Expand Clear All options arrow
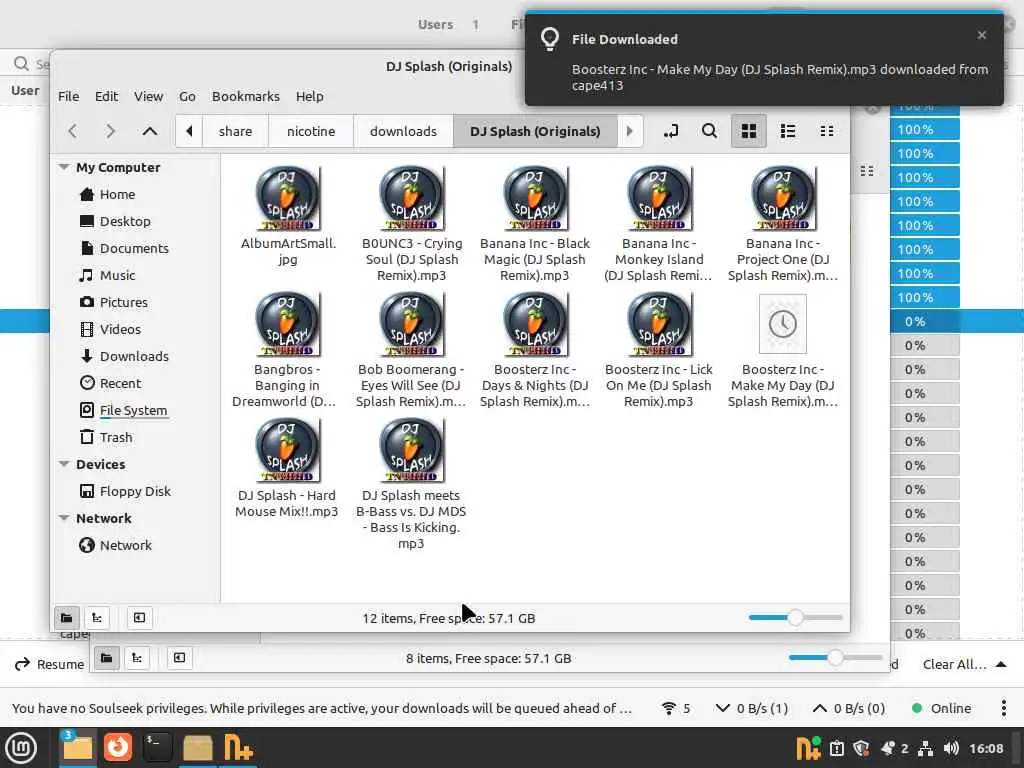The height and width of the screenshot is (768, 1024). click(x=1000, y=664)
